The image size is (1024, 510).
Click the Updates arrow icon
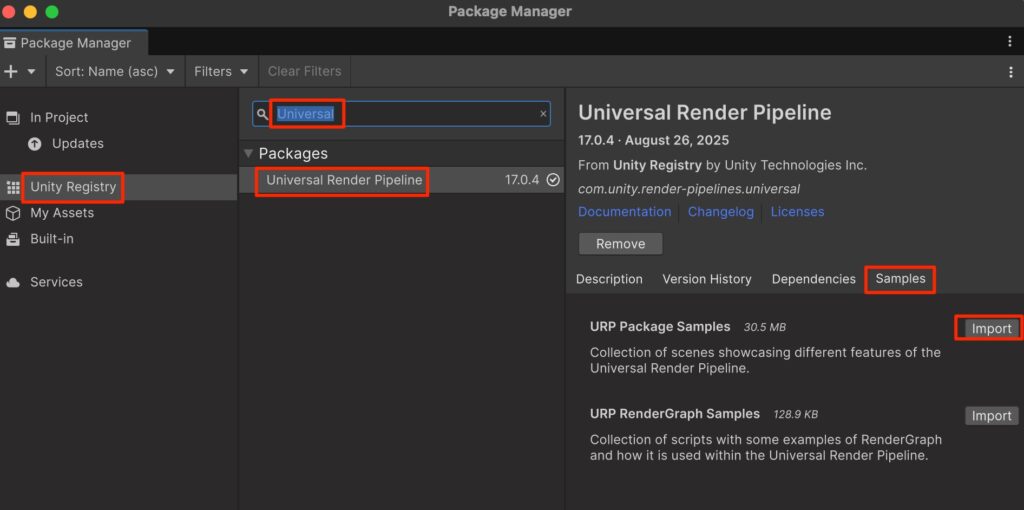tap(35, 144)
